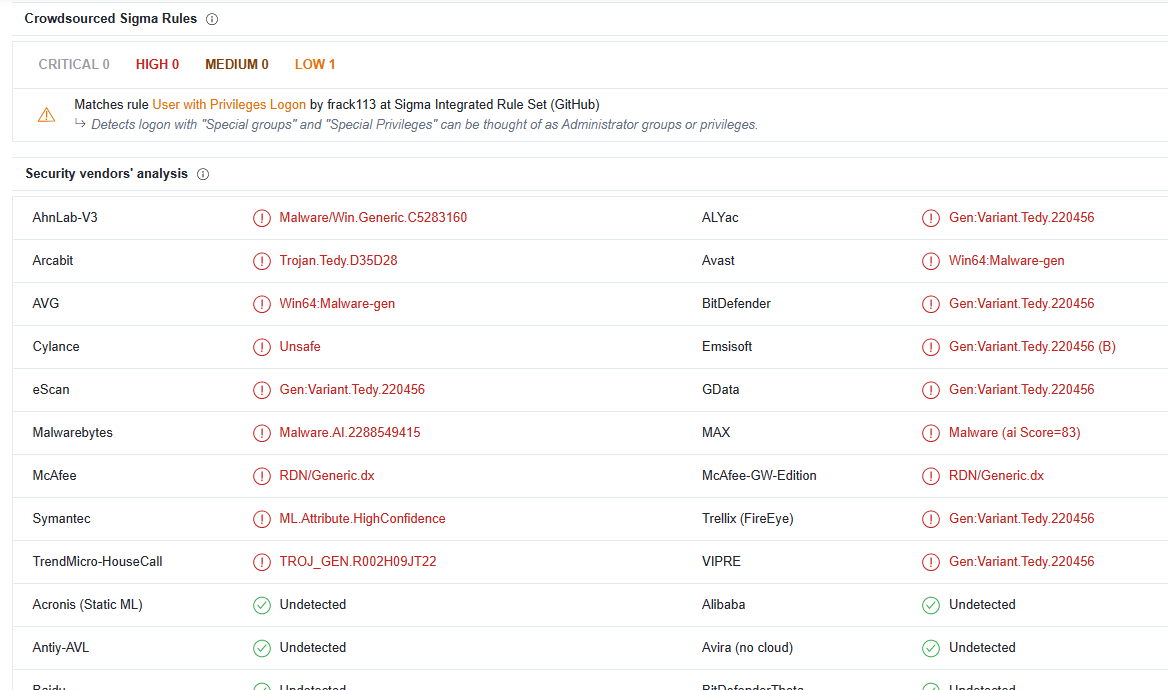This screenshot has width=1168, height=690.
Task: Click info icon beside Security vendors' analysis
Action: (x=203, y=174)
